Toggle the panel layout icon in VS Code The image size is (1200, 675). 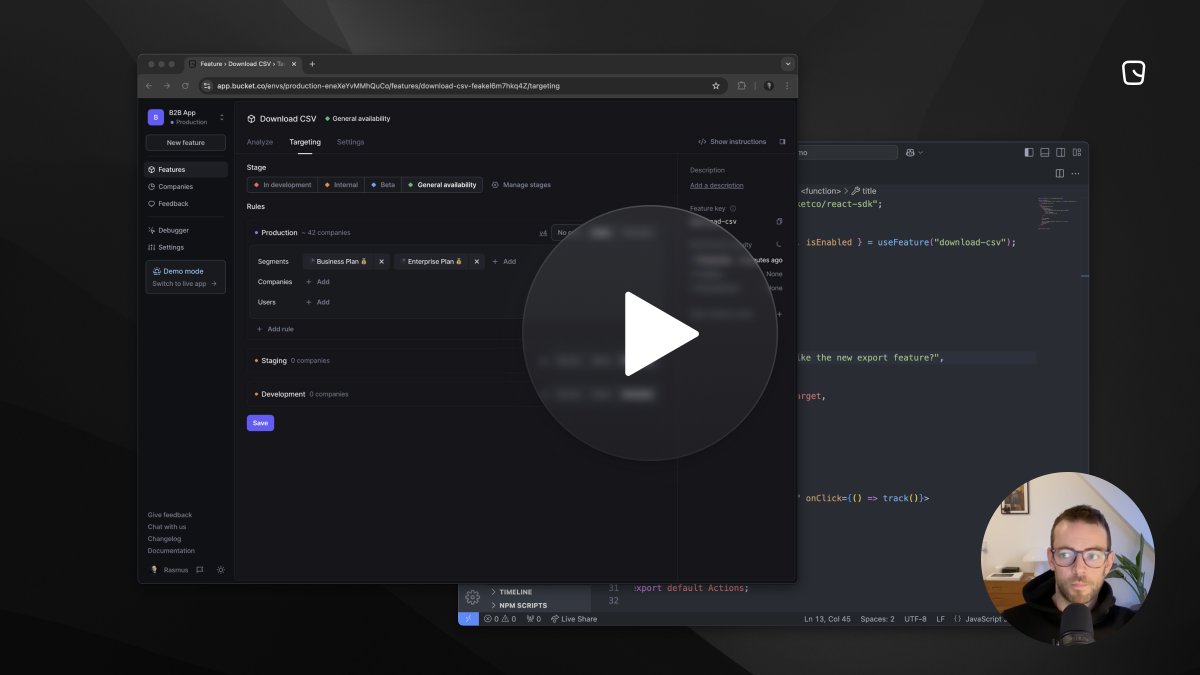click(x=1045, y=153)
